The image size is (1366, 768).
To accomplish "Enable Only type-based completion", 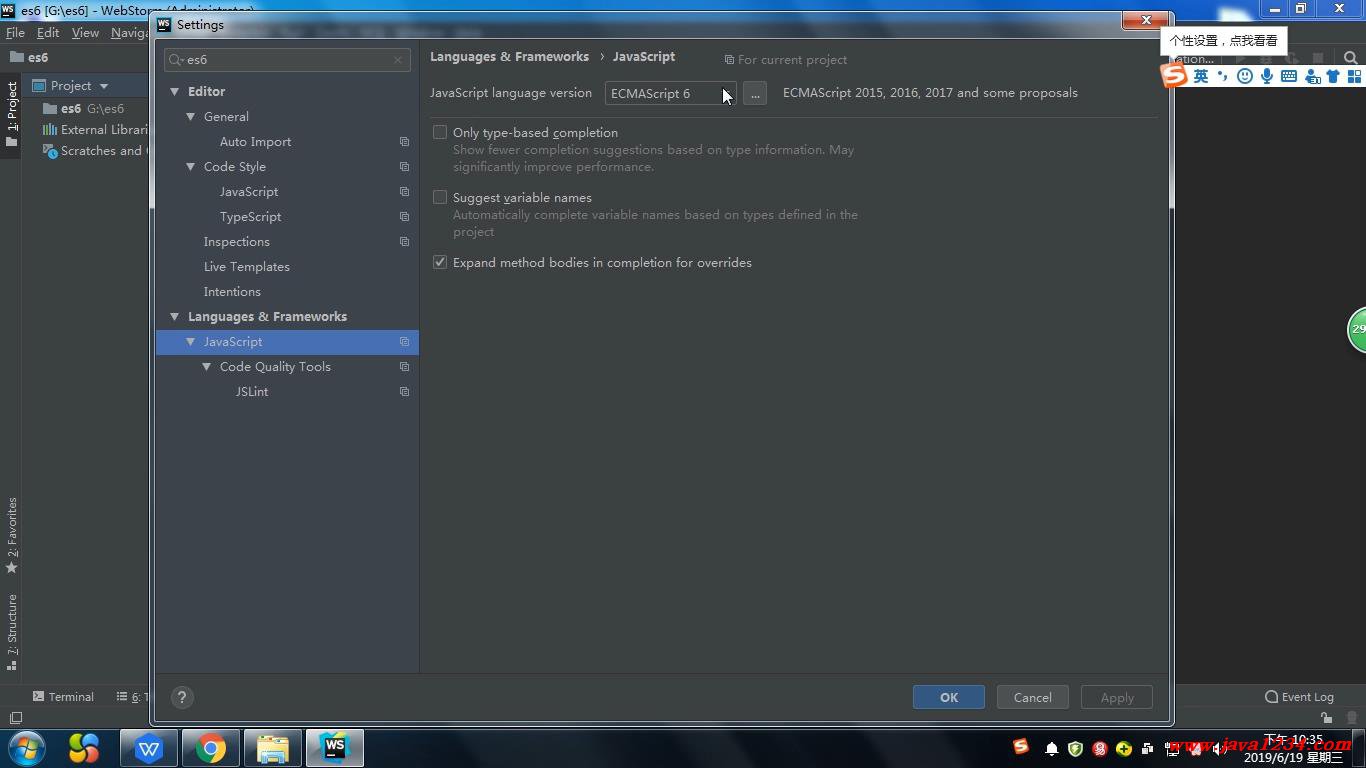I will click(x=440, y=132).
